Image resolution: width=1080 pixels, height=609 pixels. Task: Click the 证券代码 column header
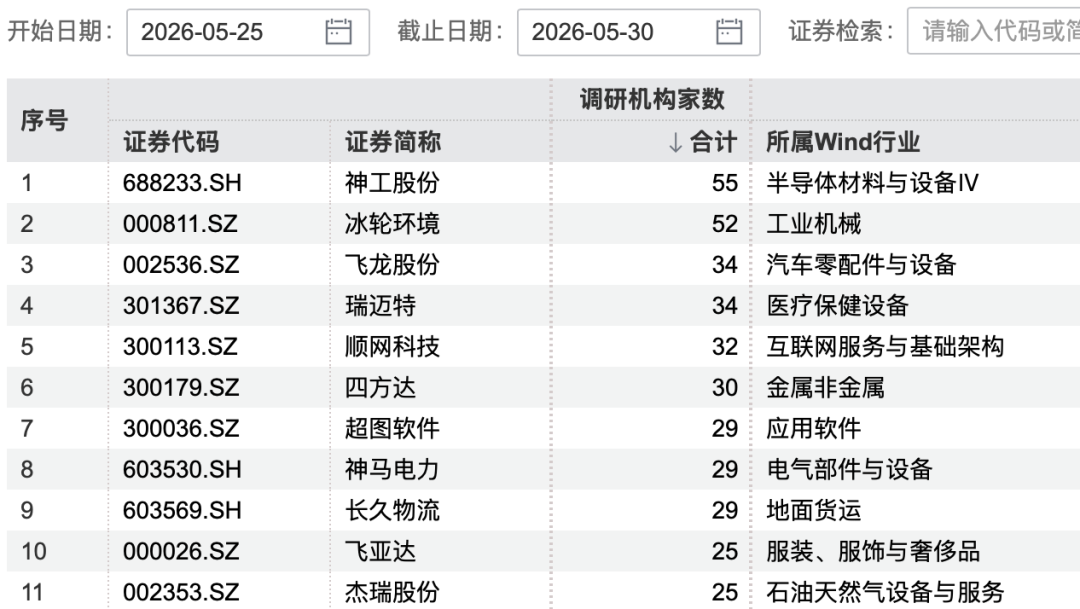click(171, 142)
